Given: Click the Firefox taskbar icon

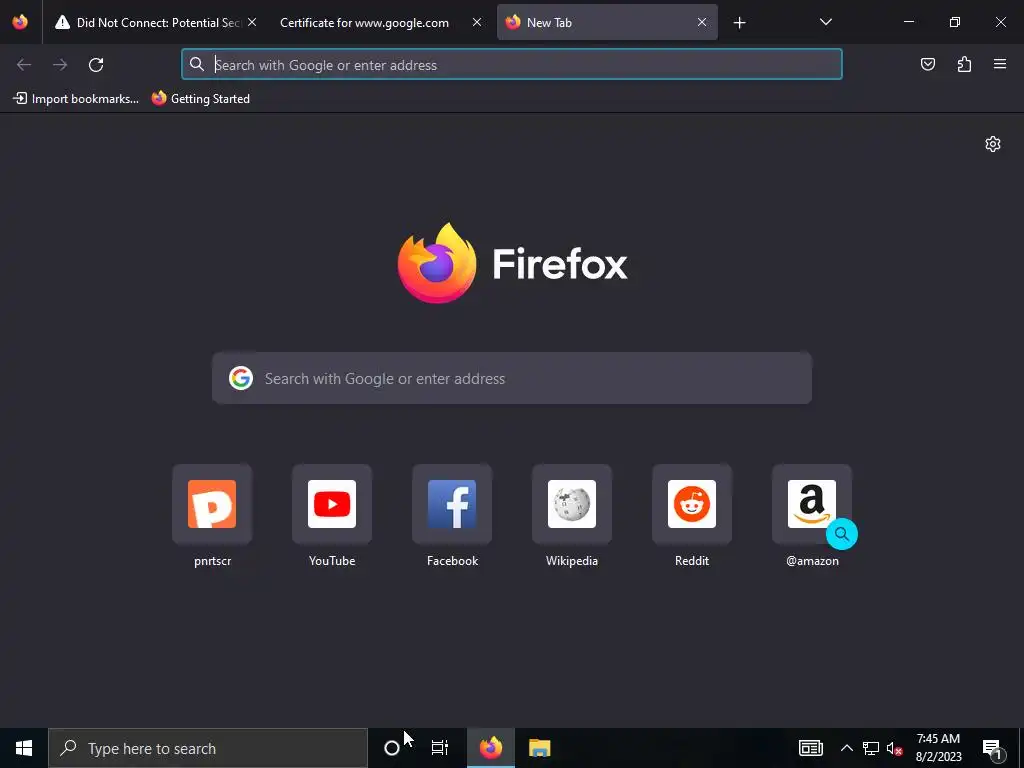Looking at the screenshot, I should [x=491, y=748].
